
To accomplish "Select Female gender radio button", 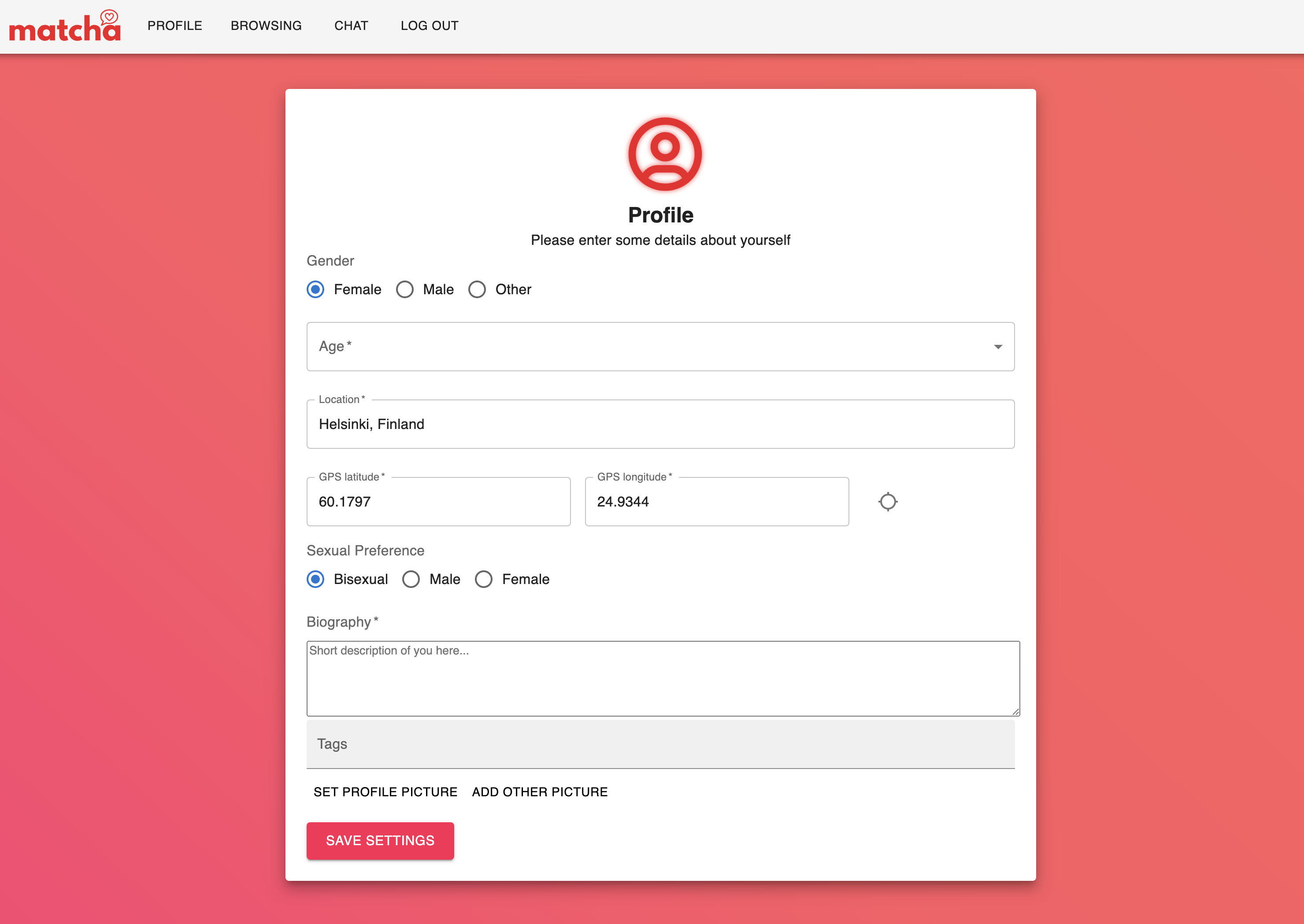I will tap(316, 290).
